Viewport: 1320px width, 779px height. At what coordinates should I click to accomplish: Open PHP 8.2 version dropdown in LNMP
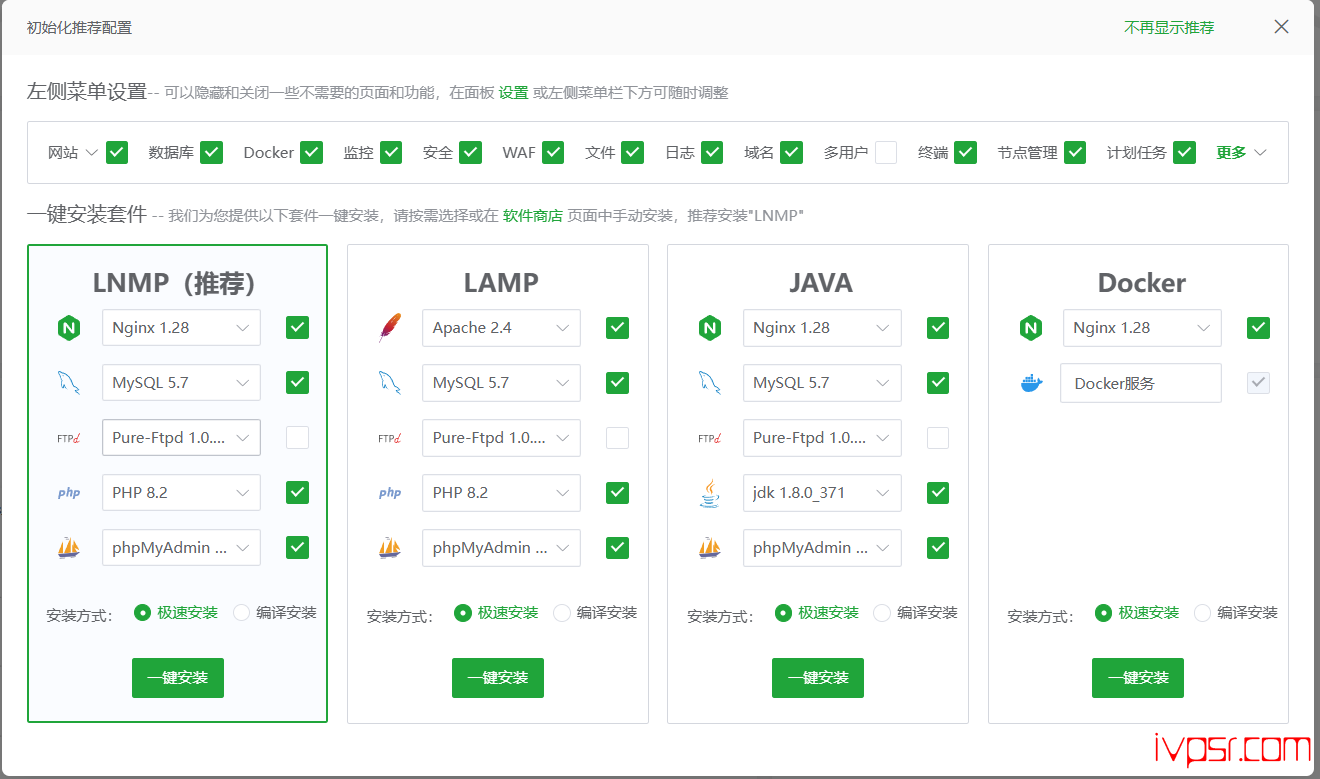[181, 493]
